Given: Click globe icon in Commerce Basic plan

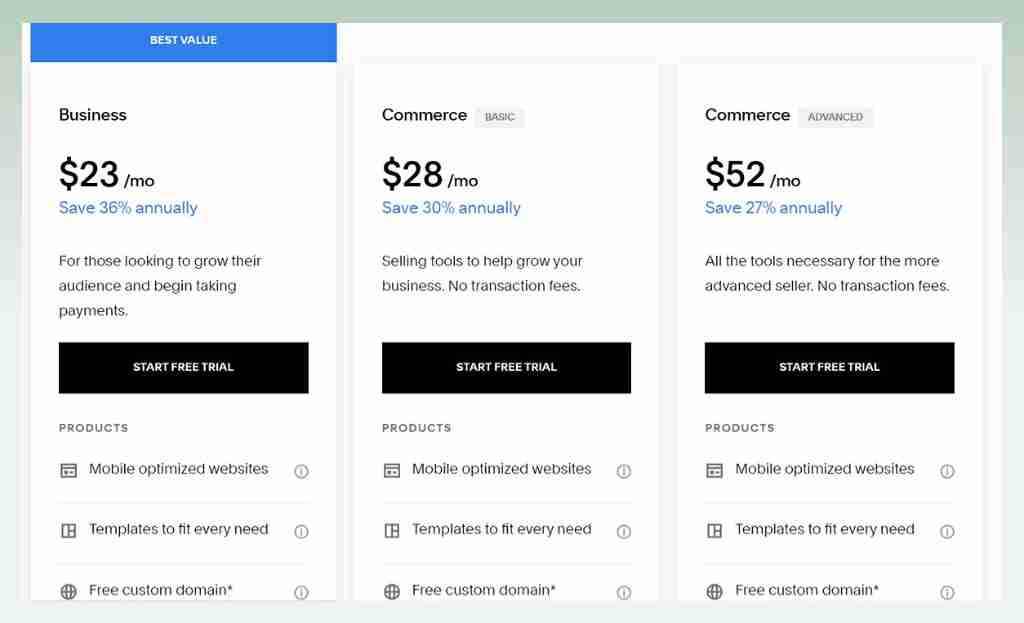Looking at the screenshot, I should pos(392,592).
